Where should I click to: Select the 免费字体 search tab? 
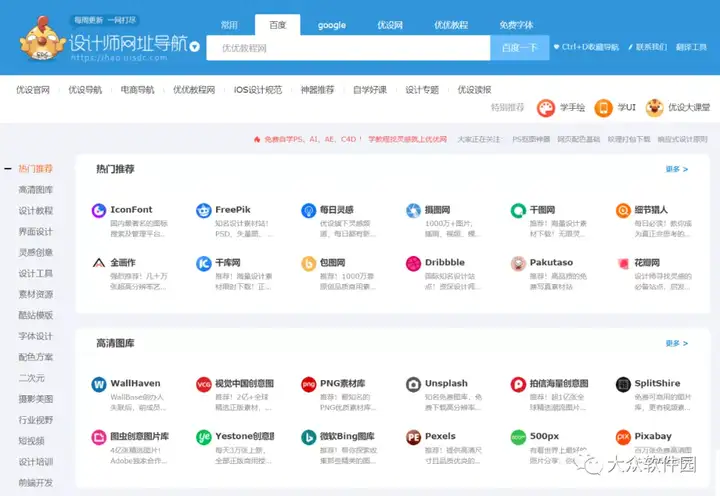coord(516,25)
